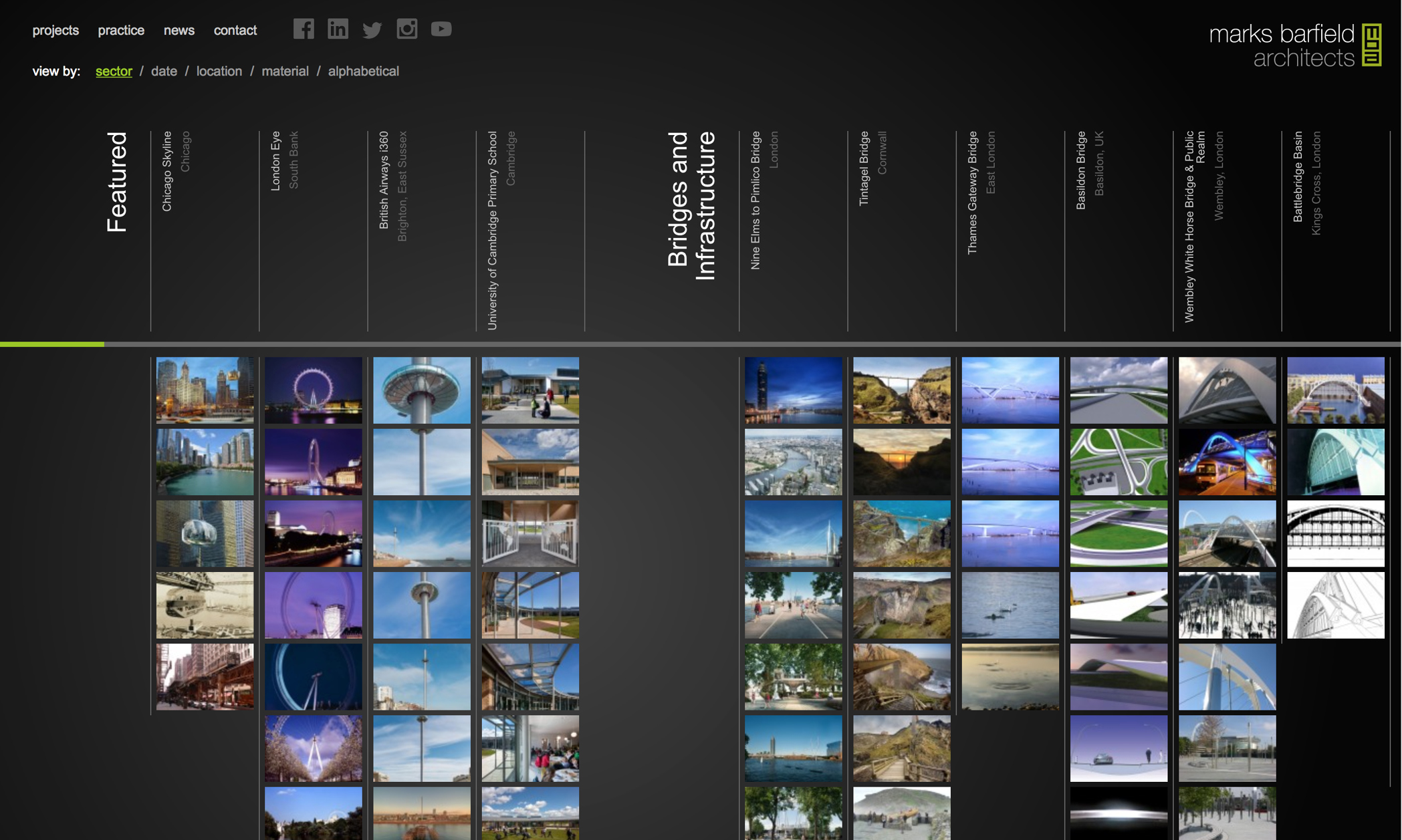Open the Chicago Skyline first thumbnail
This screenshot has width=1402, height=840.
click(205, 390)
